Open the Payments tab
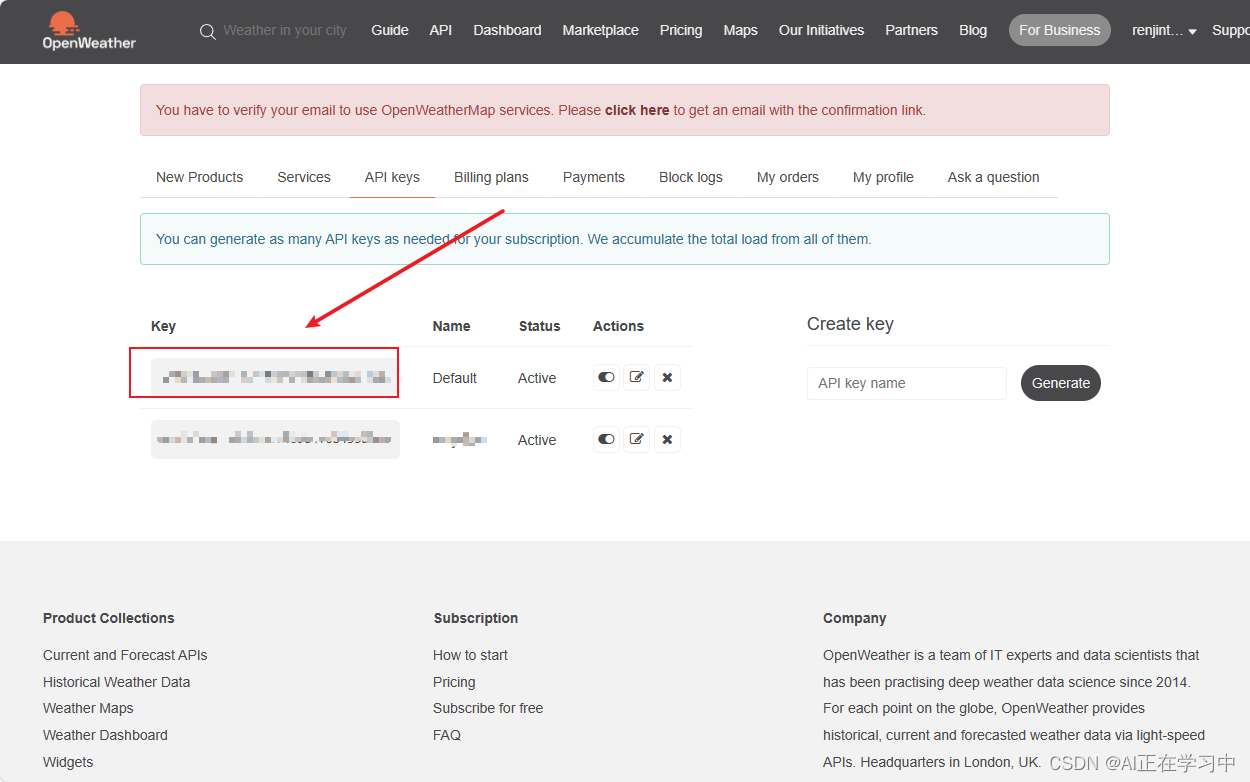1250x782 pixels. 594,177
